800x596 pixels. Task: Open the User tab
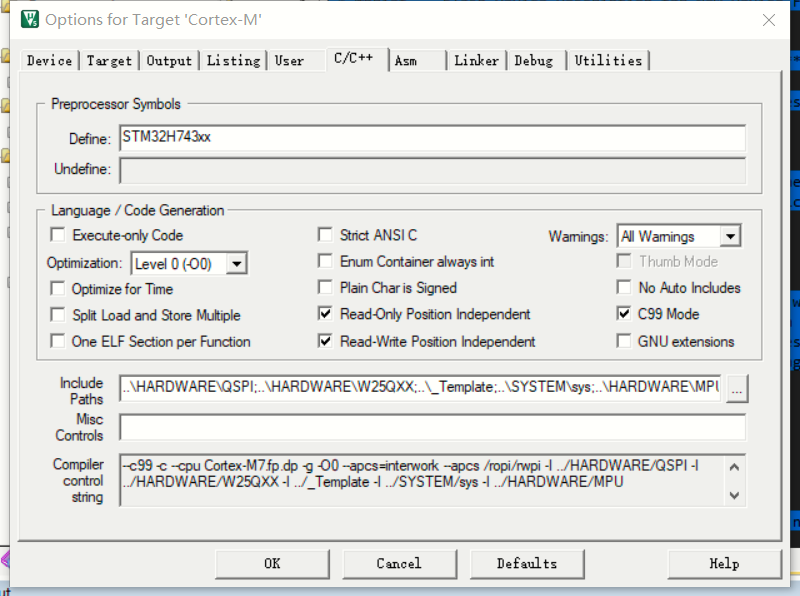(289, 61)
